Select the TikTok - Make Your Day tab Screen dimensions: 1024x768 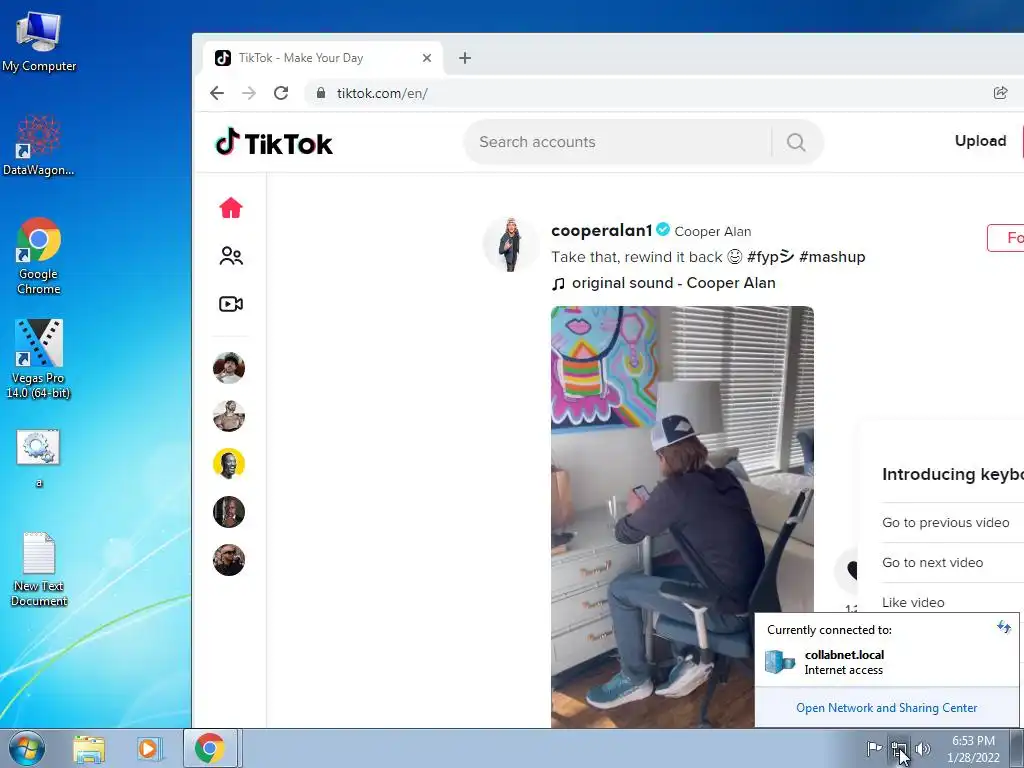click(323, 58)
